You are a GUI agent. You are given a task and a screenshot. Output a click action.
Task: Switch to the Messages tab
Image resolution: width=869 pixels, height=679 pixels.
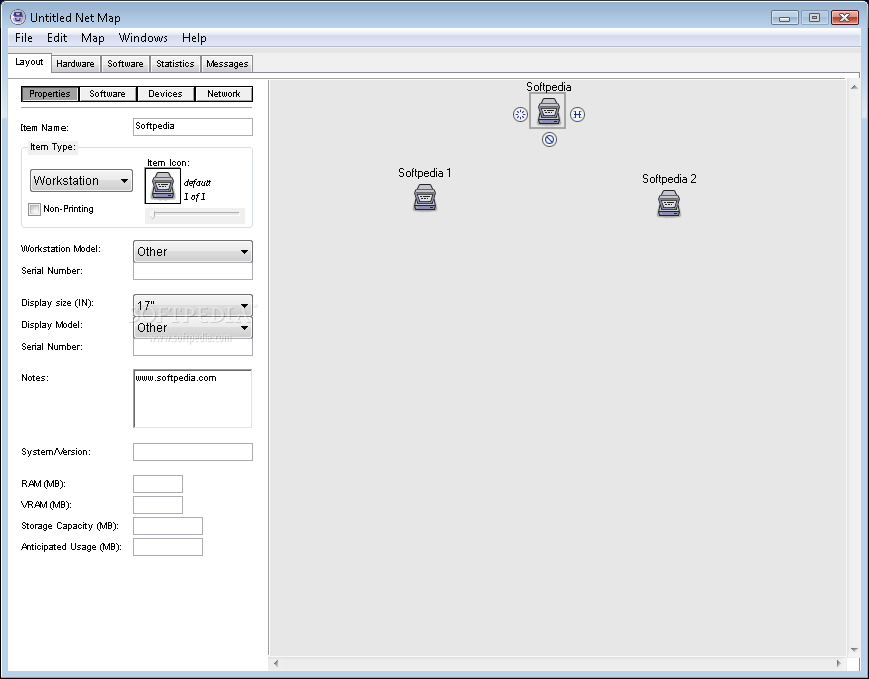(x=227, y=64)
